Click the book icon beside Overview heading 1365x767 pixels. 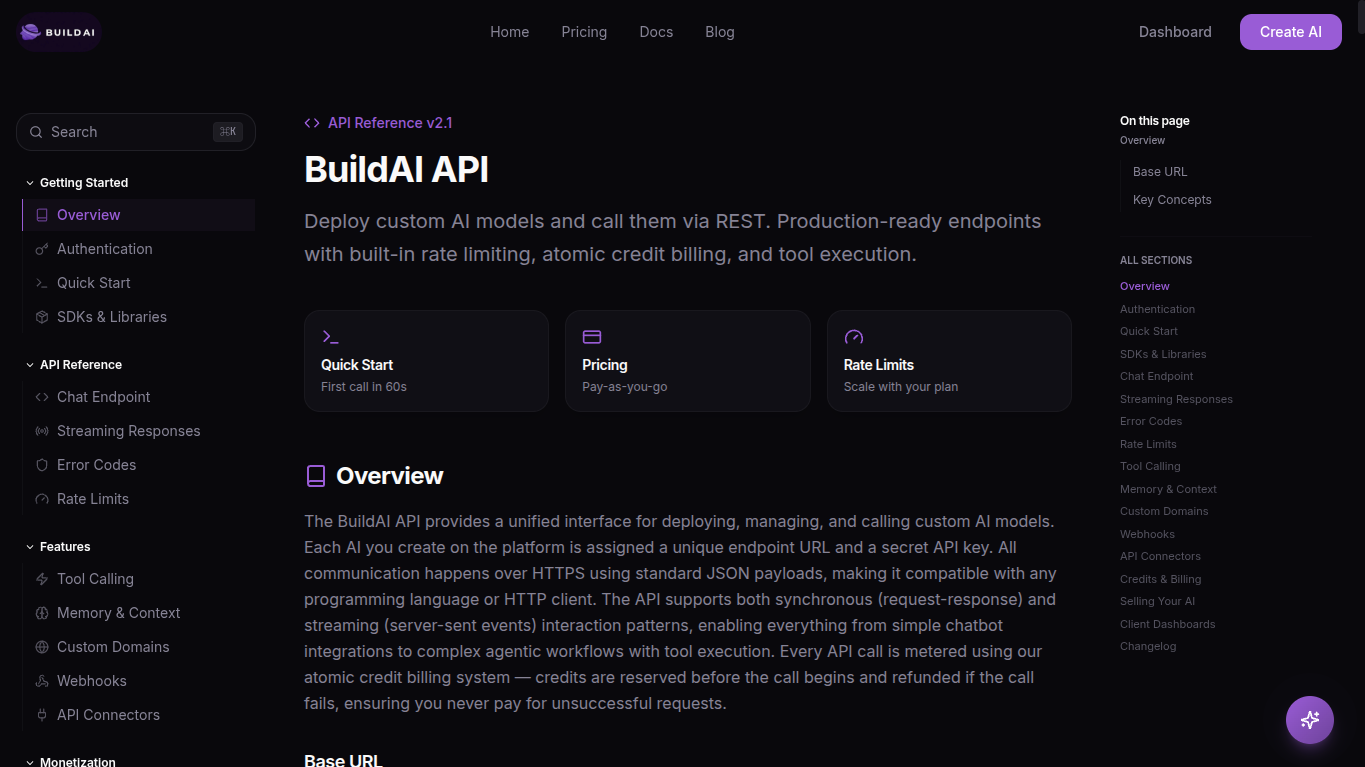pos(316,476)
